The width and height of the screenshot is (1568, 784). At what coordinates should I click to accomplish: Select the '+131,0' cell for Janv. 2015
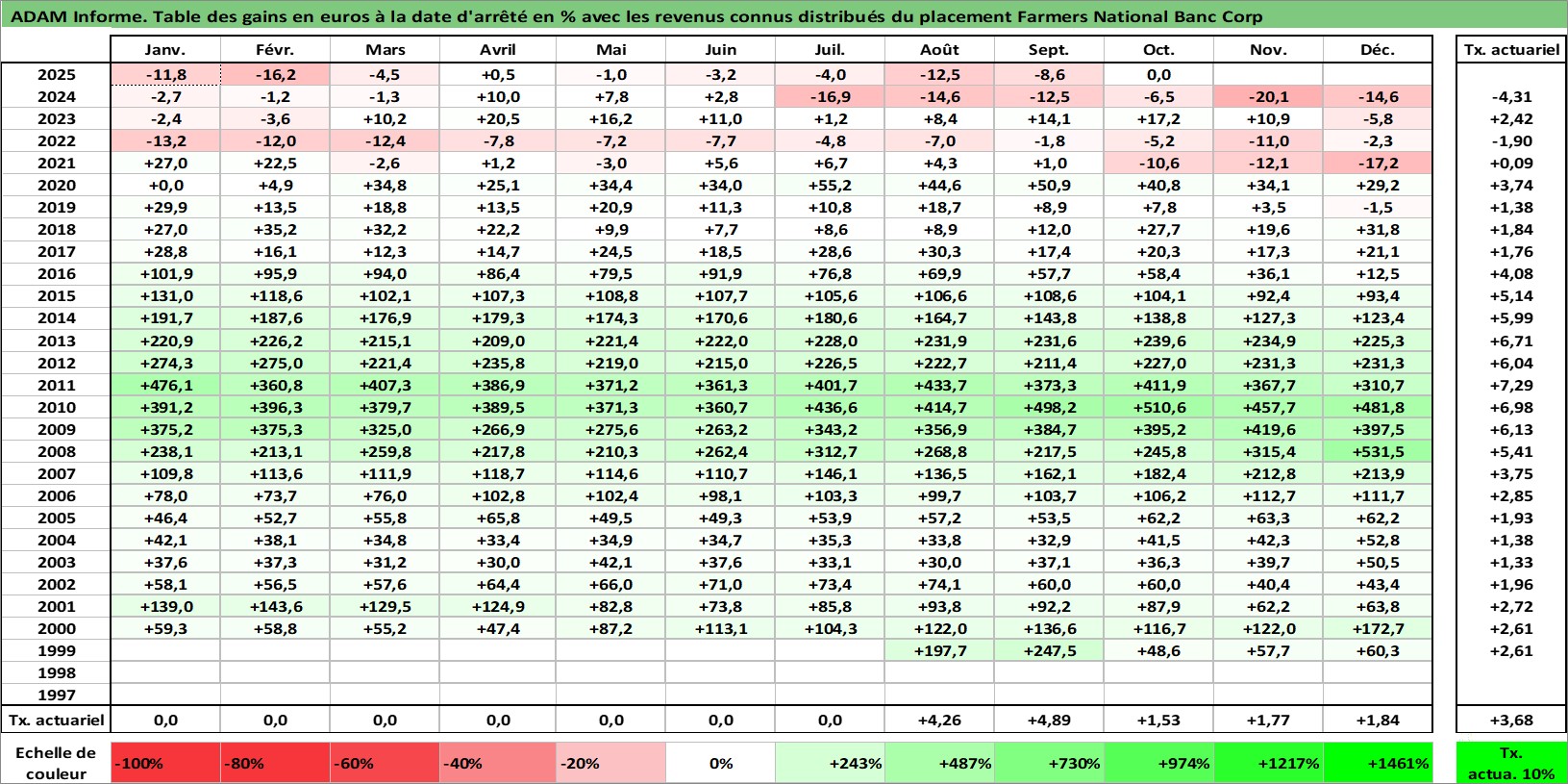click(x=165, y=295)
